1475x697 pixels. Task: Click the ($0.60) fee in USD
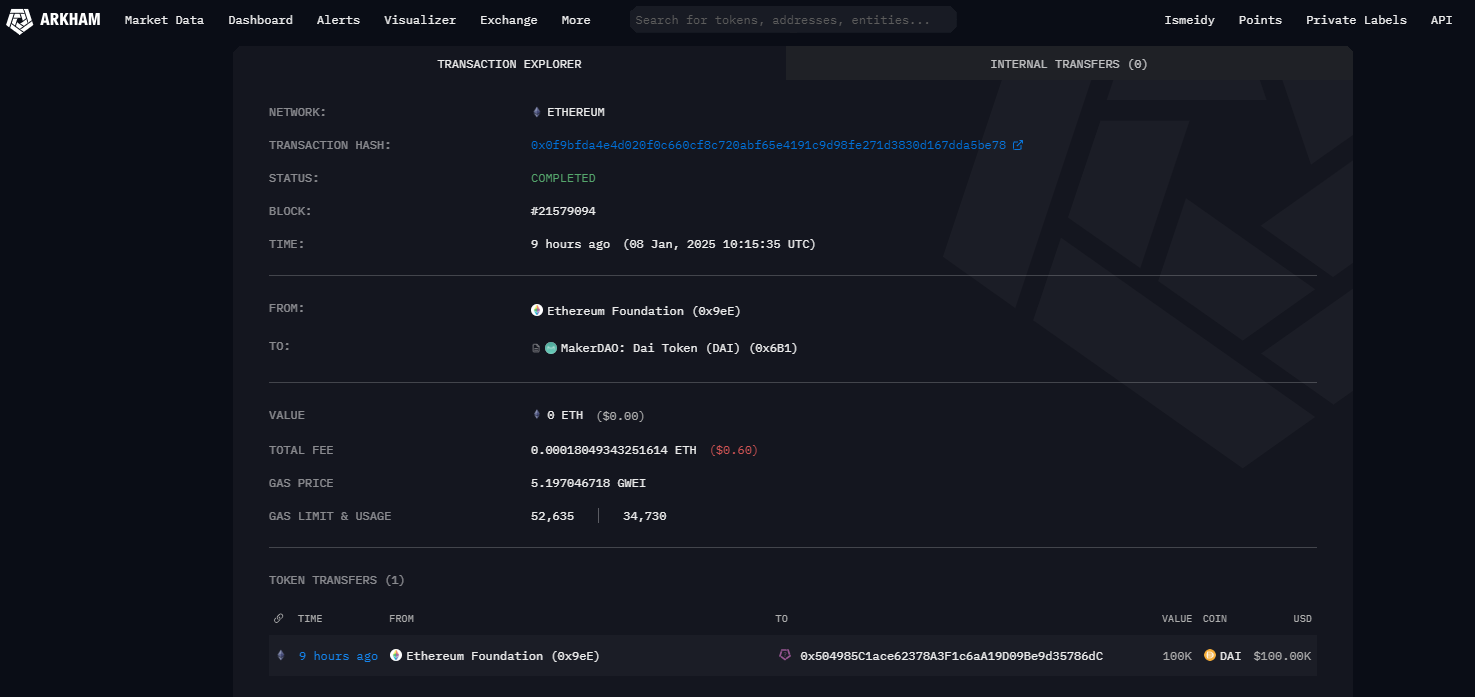coord(734,450)
